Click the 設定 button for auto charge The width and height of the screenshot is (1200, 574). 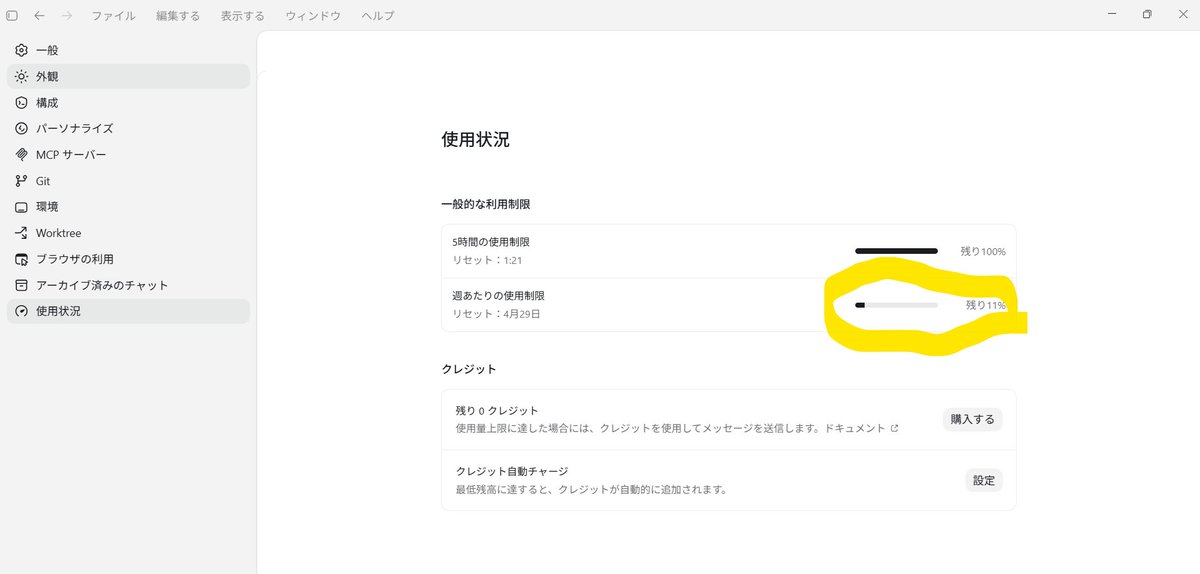pos(984,480)
